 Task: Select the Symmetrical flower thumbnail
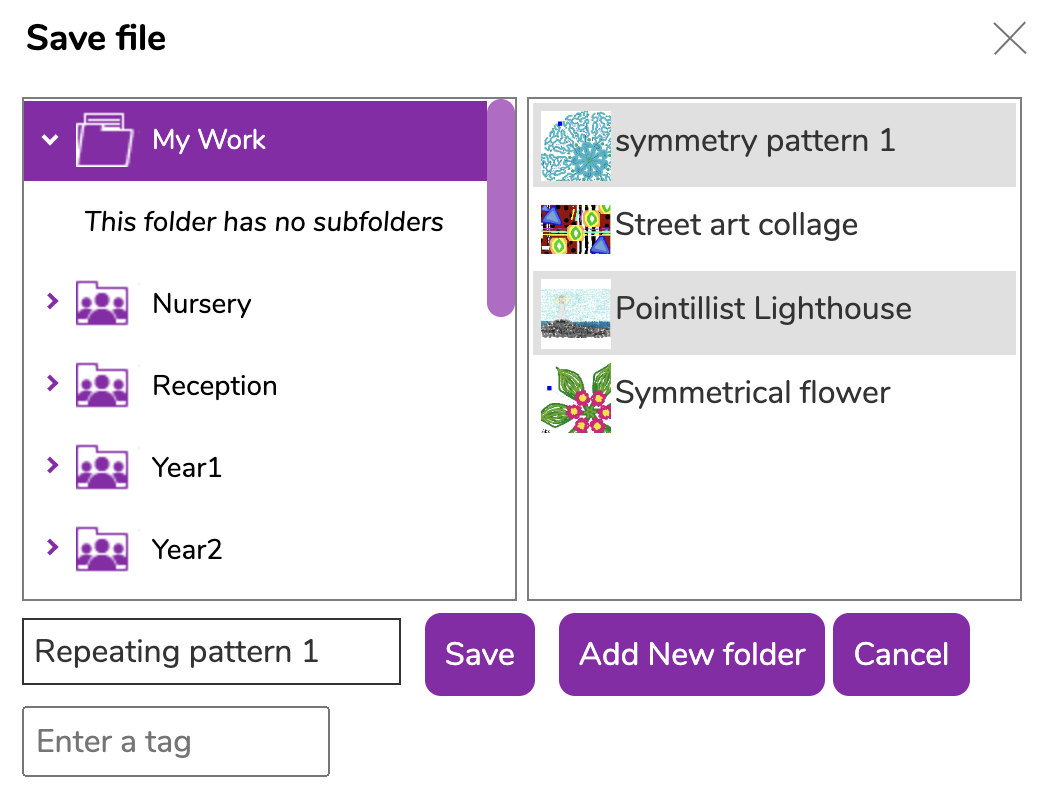pos(576,398)
